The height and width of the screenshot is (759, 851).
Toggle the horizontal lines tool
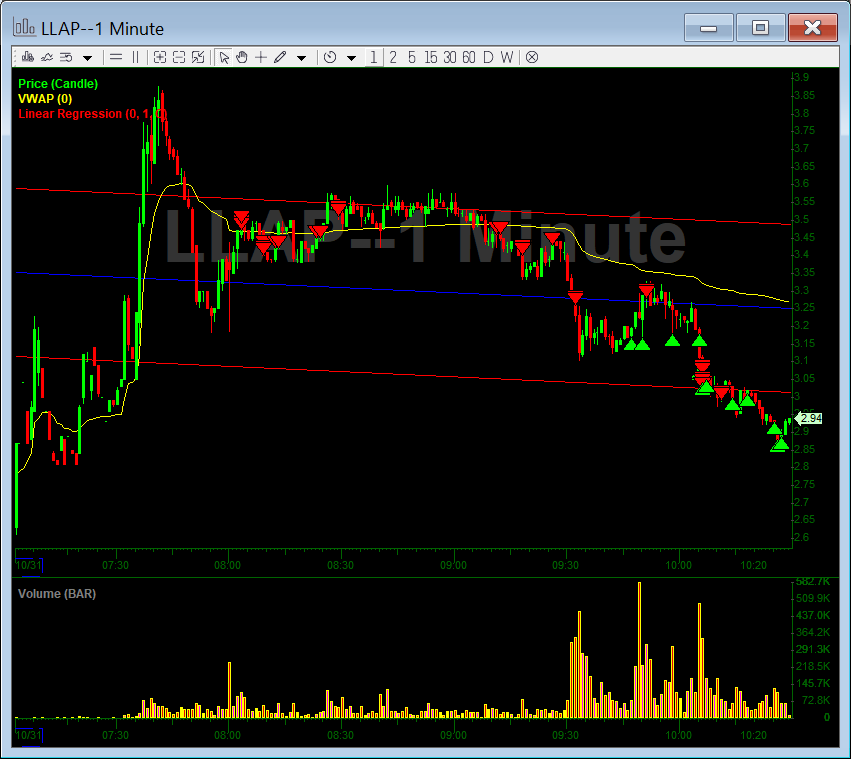[116, 57]
